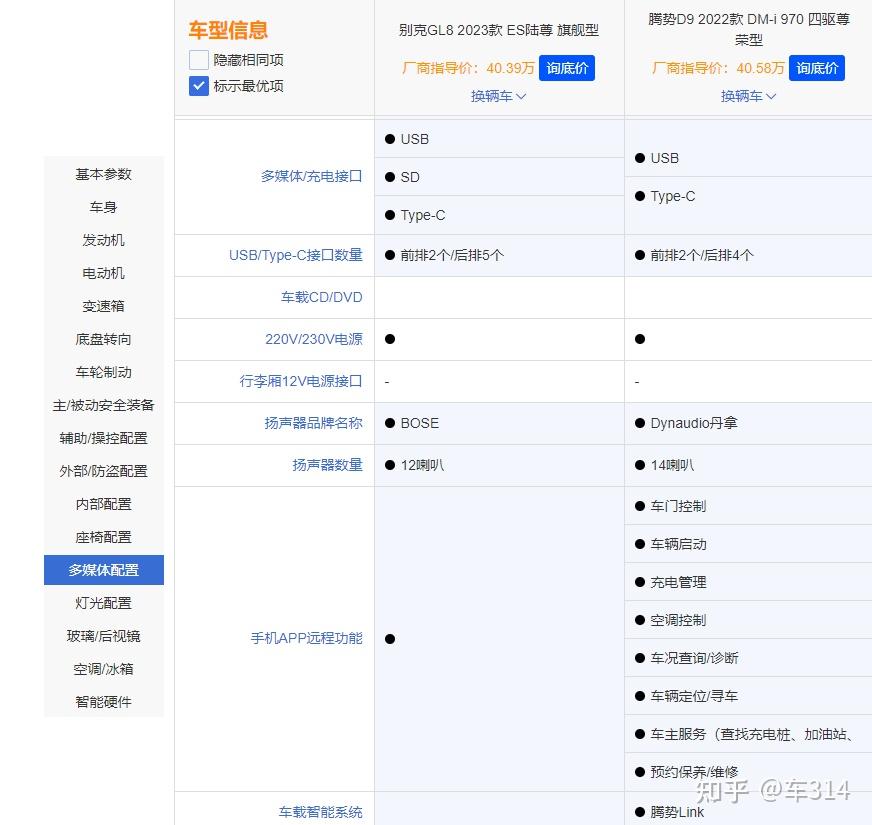Open the 空调/冰箱 section
Image resolution: width=872 pixels, height=825 pixels.
(102, 669)
